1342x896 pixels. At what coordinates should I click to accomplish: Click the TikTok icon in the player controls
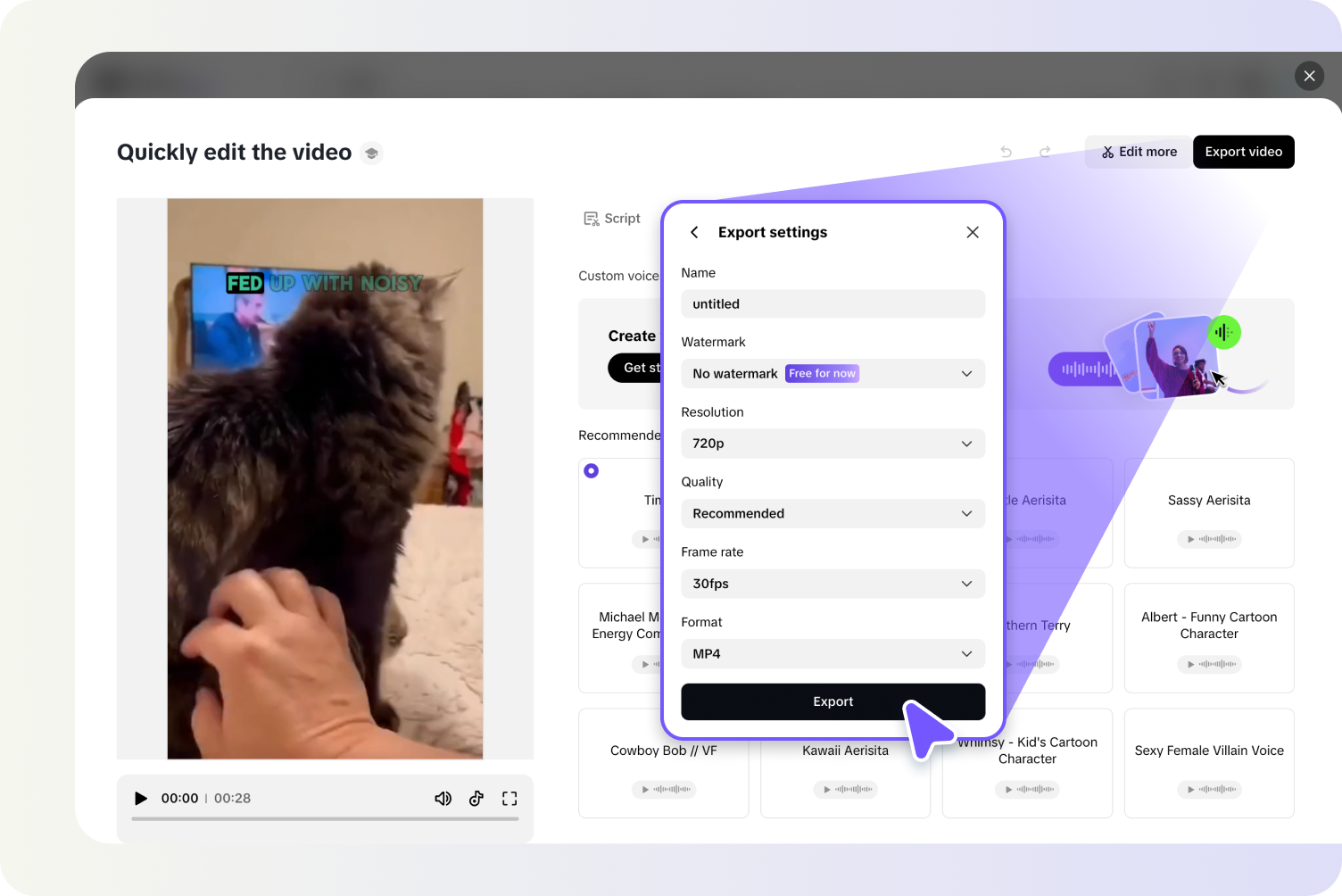click(476, 798)
